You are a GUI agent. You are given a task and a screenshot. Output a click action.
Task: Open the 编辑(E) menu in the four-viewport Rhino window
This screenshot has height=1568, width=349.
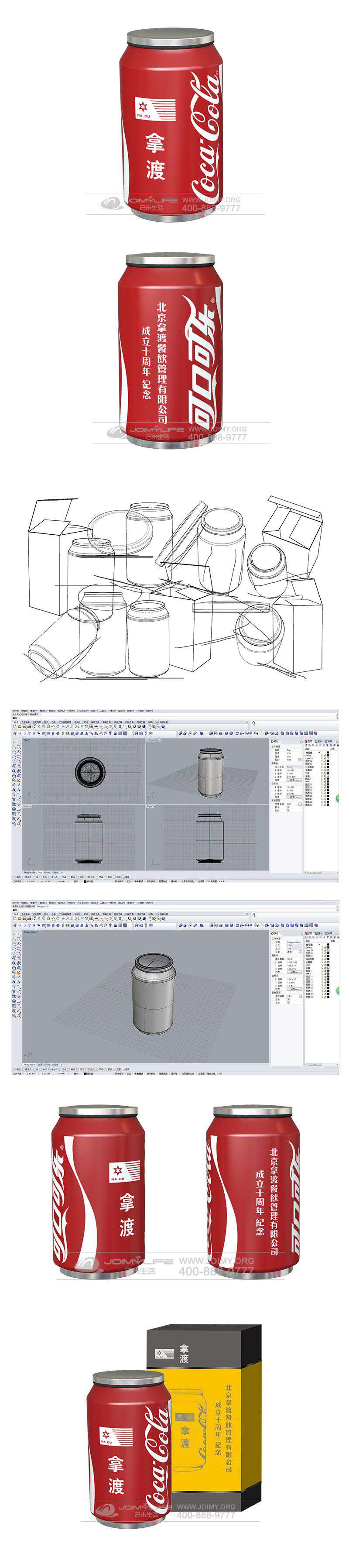pyautogui.click(x=24, y=710)
